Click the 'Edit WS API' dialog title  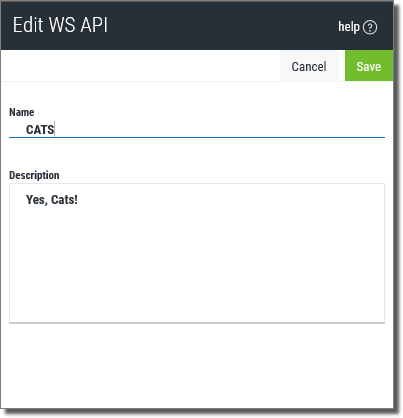tap(60, 25)
